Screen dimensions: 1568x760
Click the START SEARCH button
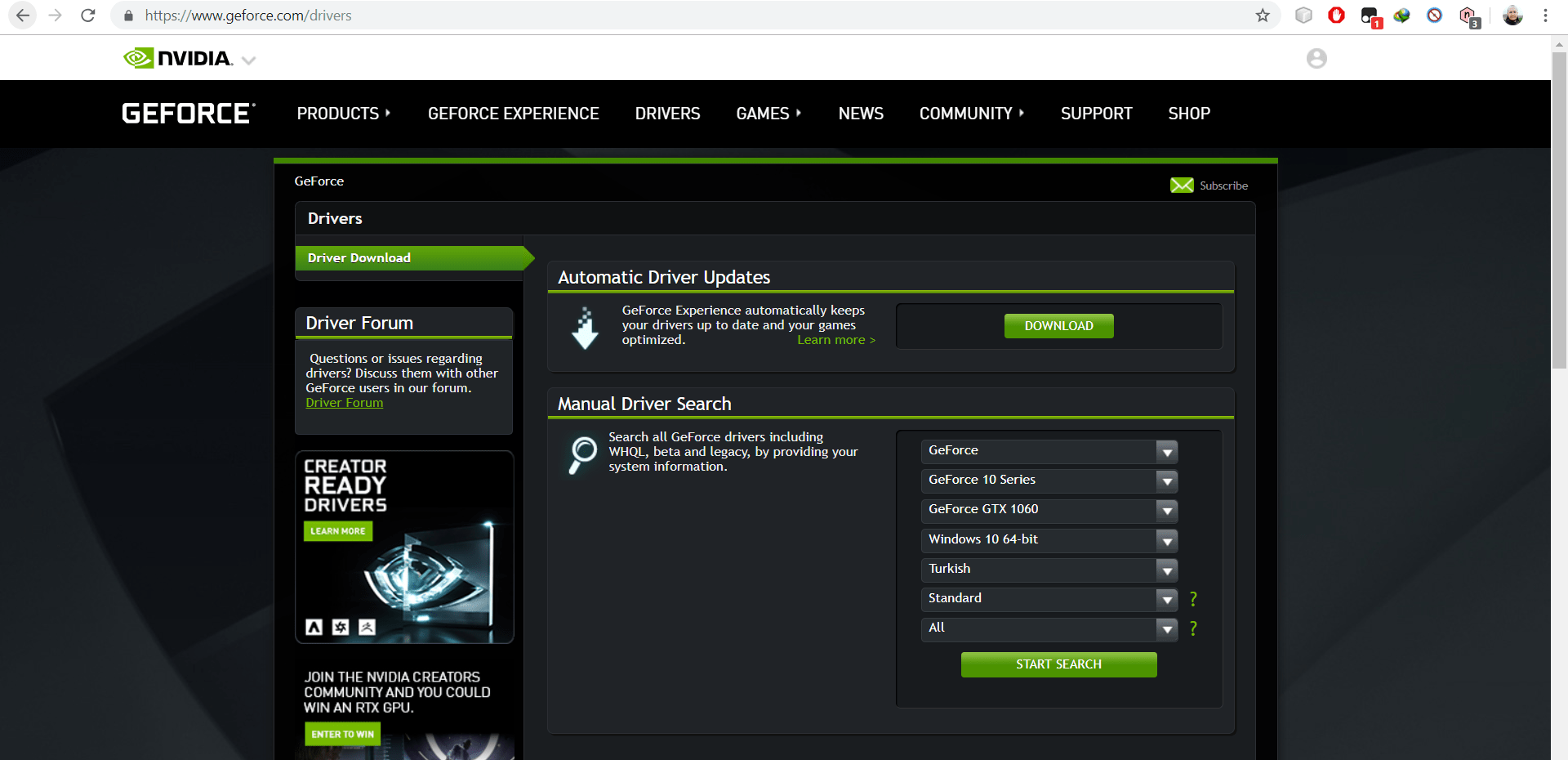[x=1058, y=664]
